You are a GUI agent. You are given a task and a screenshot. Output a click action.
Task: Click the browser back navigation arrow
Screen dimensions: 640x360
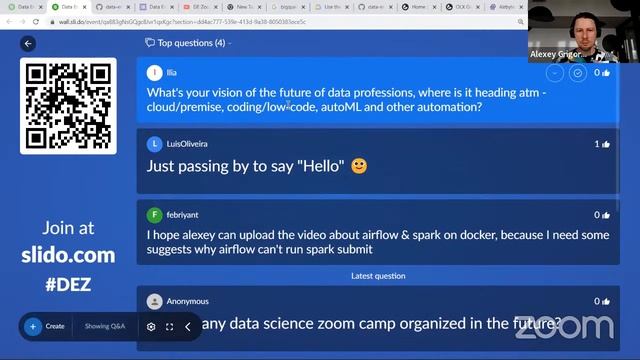[9, 22]
